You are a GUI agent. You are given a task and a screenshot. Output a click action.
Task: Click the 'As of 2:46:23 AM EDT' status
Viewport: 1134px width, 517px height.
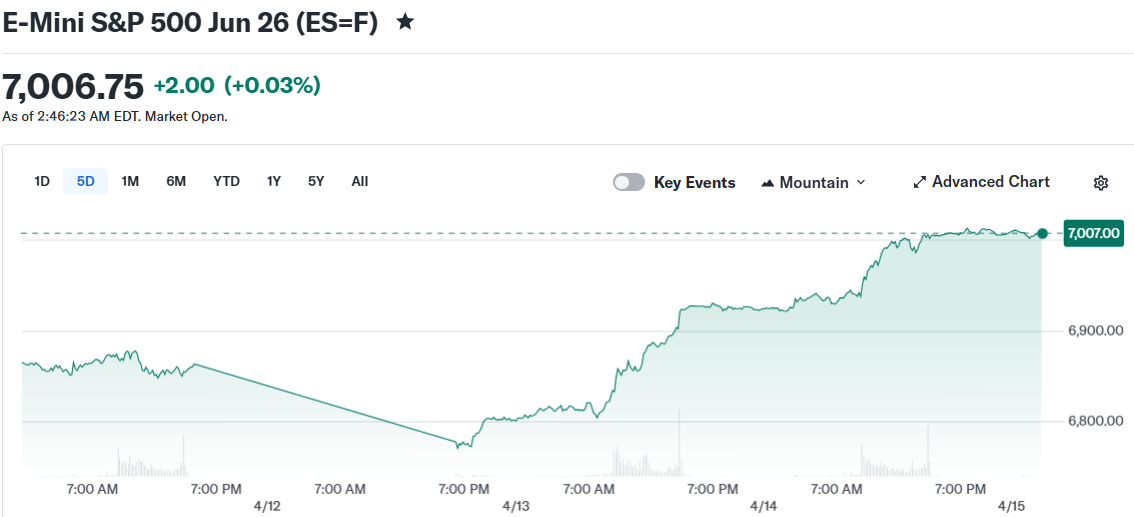[x=115, y=116]
